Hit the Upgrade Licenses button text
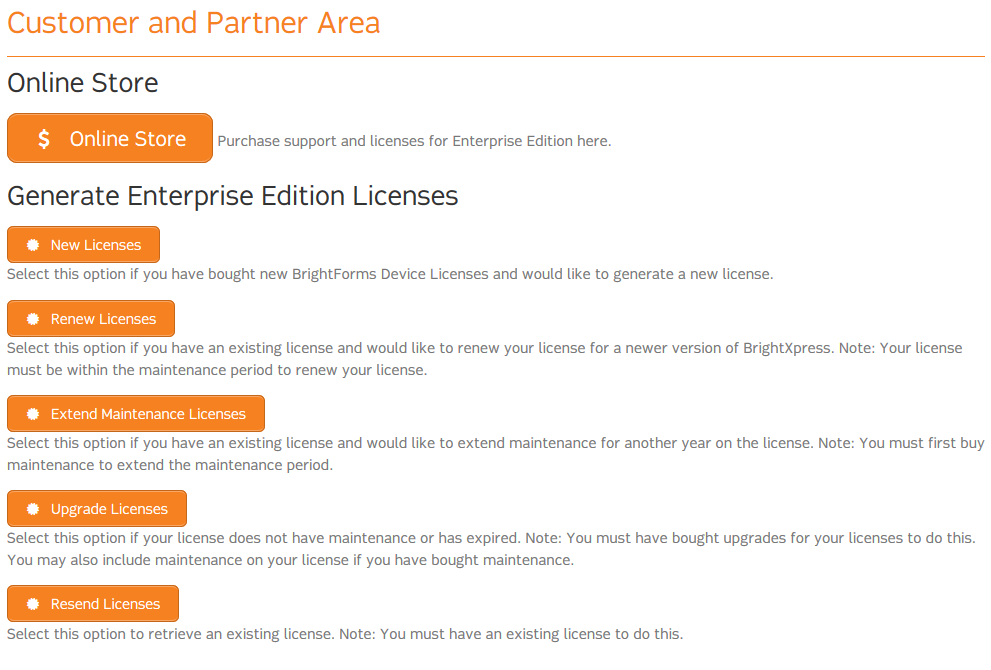The width and height of the screenshot is (991, 670). coord(109,509)
